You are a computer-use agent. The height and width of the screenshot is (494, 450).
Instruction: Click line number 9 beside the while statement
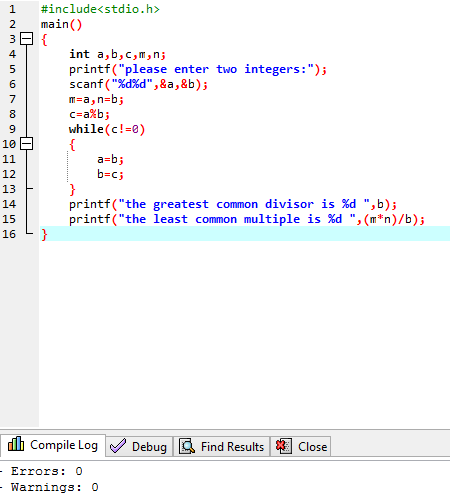click(x=12, y=129)
